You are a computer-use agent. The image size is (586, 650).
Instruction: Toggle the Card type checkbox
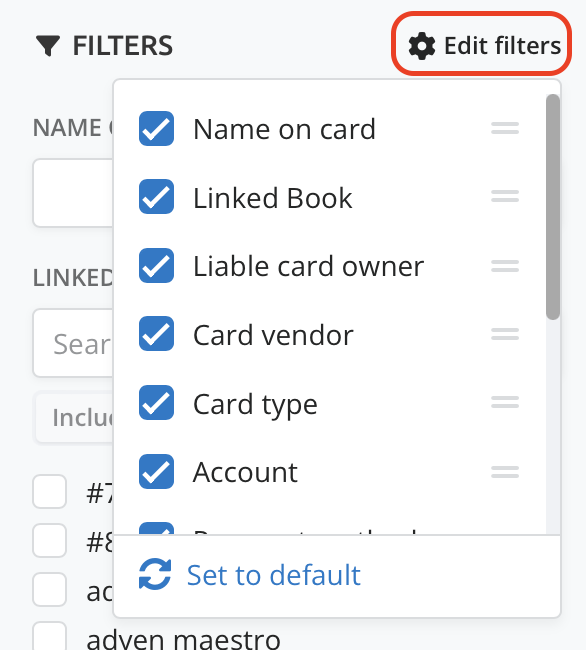click(156, 403)
